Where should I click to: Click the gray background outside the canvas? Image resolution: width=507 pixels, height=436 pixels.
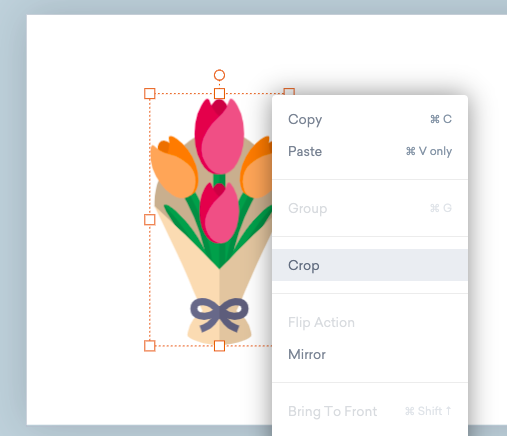point(13,217)
